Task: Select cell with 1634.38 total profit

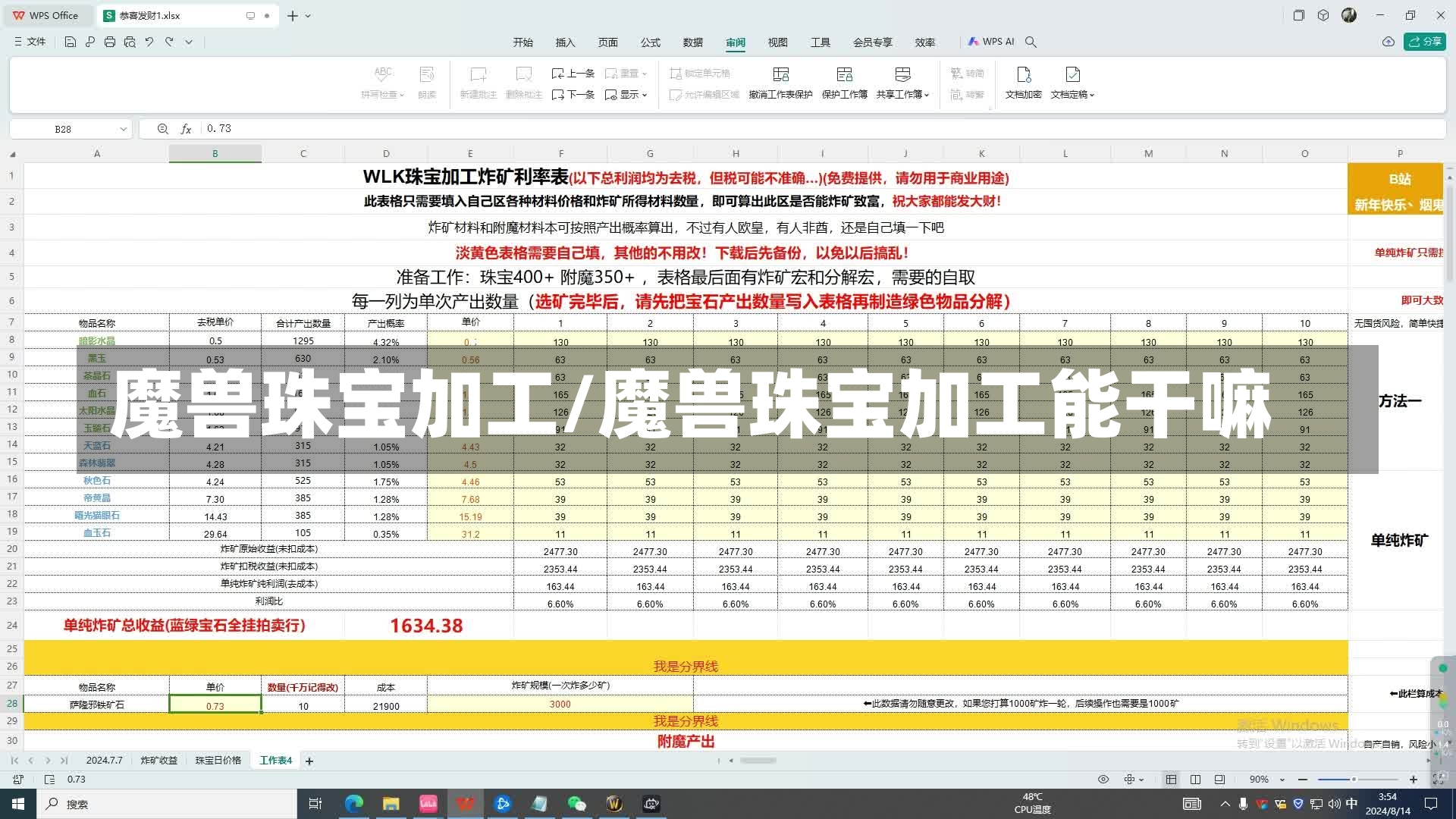Action: point(426,626)
